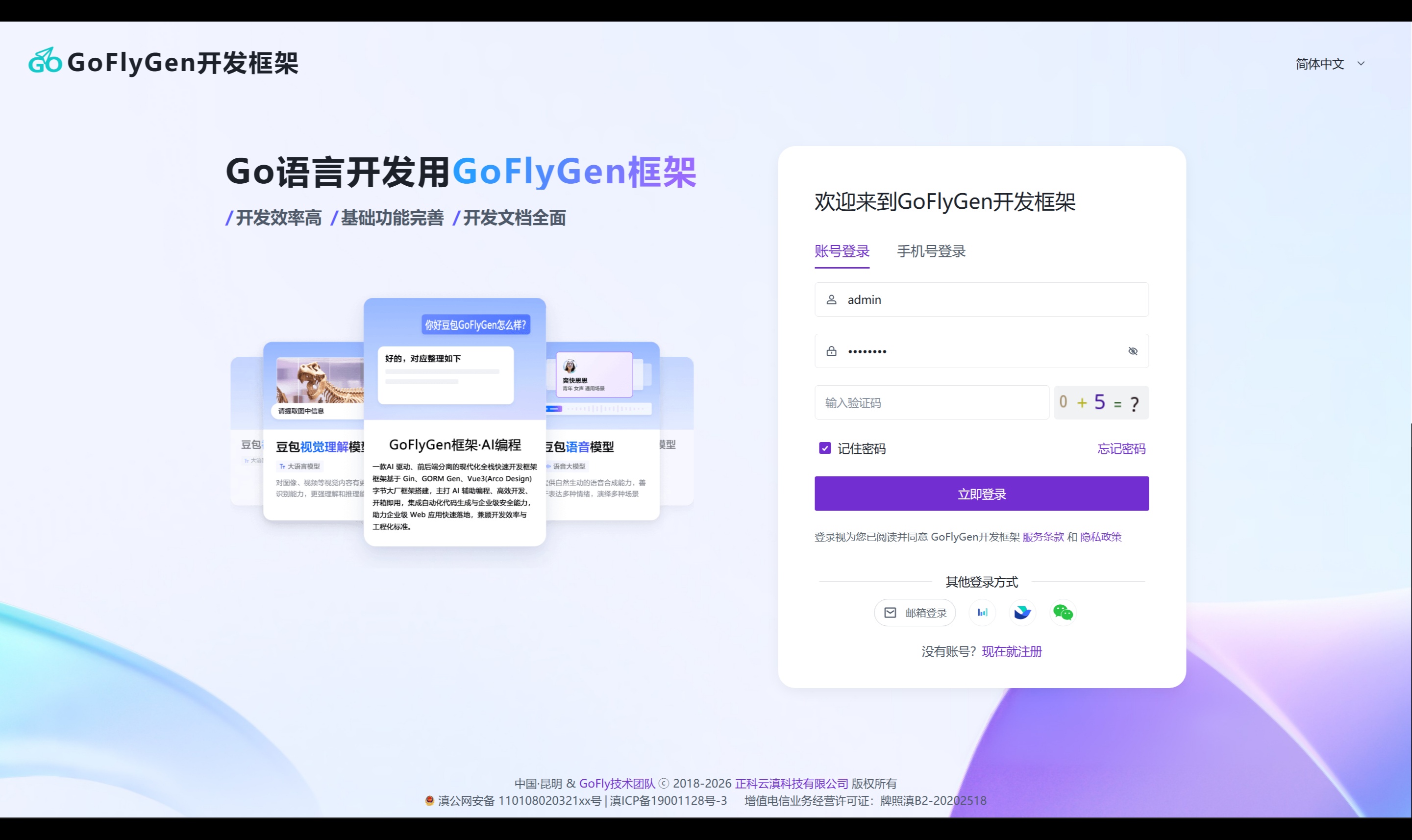Image resolution: width=1412 pixels, height=840 pixels.
Task: Select the 豆包视觉理解模型 carousel card
Action: (314, 431)
